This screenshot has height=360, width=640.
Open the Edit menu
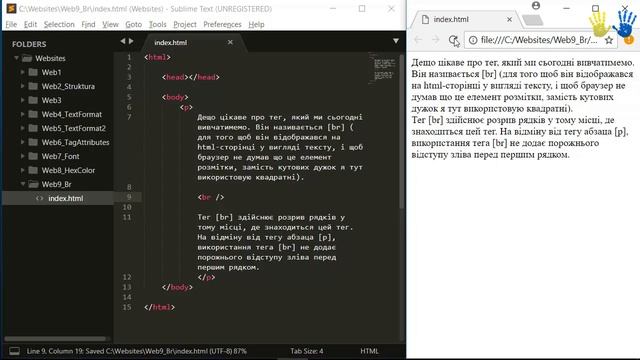[30, 24]
